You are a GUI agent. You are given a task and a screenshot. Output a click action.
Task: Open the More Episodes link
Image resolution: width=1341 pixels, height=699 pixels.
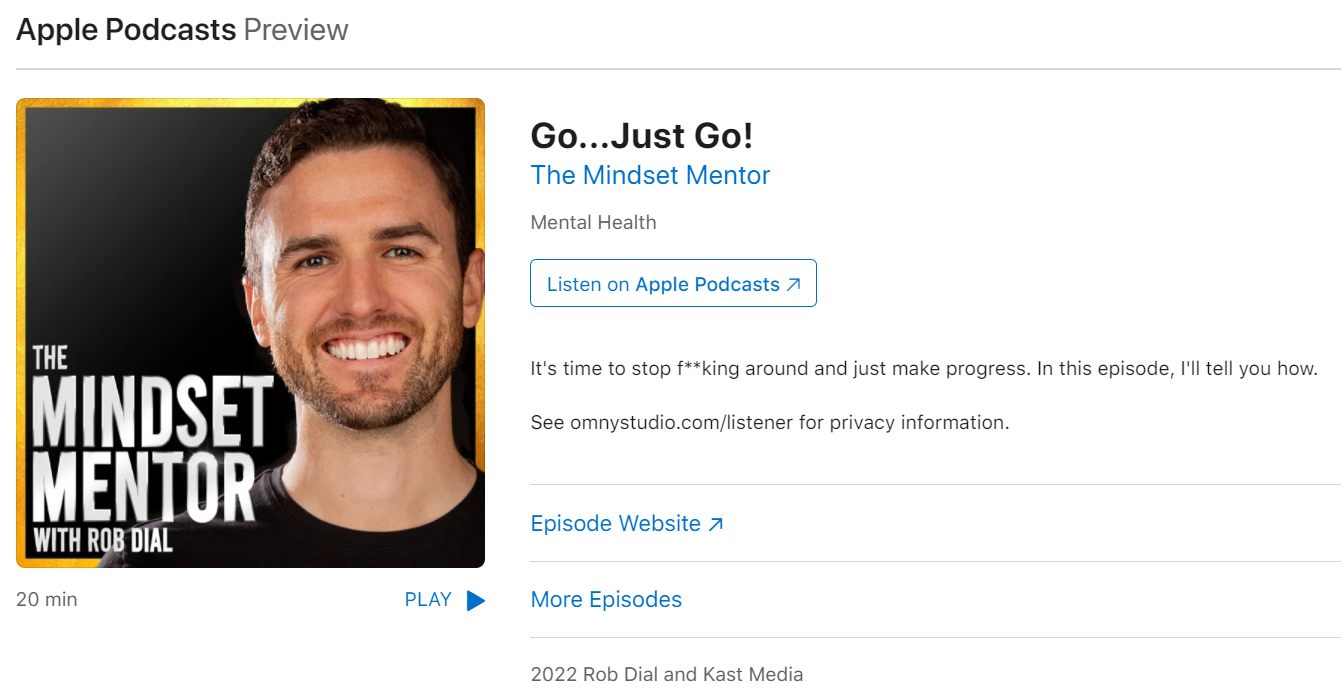tap(606, 599)
